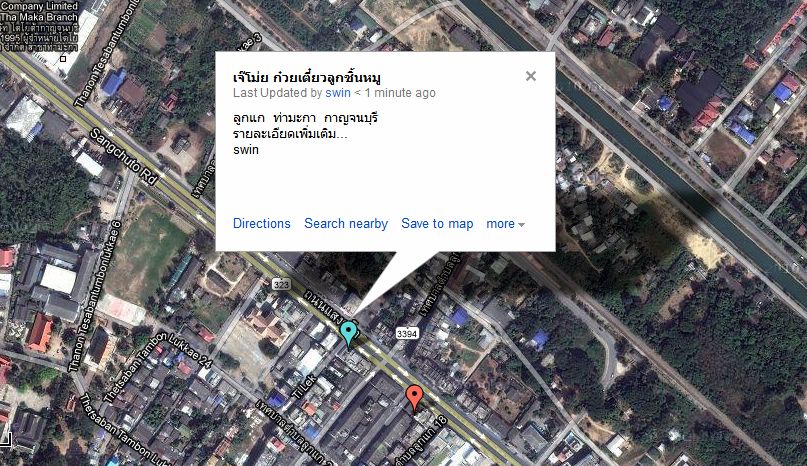Screen dimensions: 807x466
Task: Close the place info popup
Action: 531,76
